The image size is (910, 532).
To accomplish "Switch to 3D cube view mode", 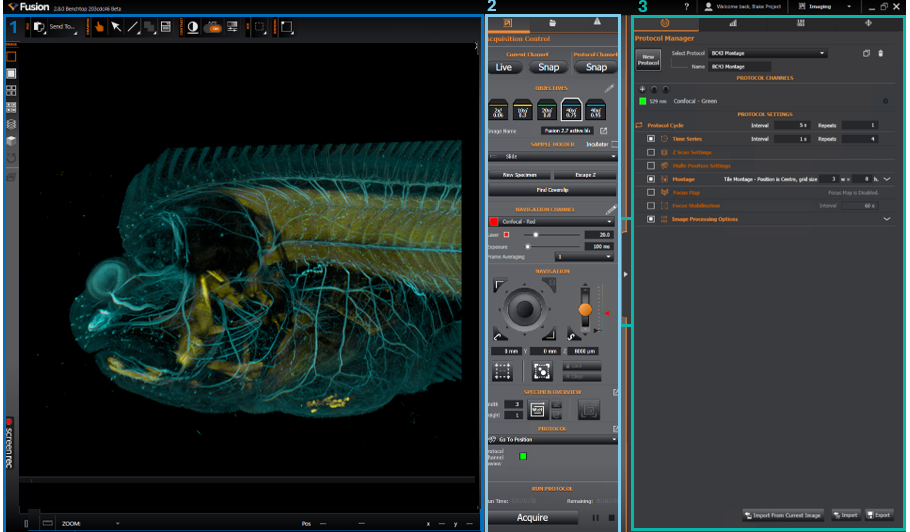I will 11,140.
